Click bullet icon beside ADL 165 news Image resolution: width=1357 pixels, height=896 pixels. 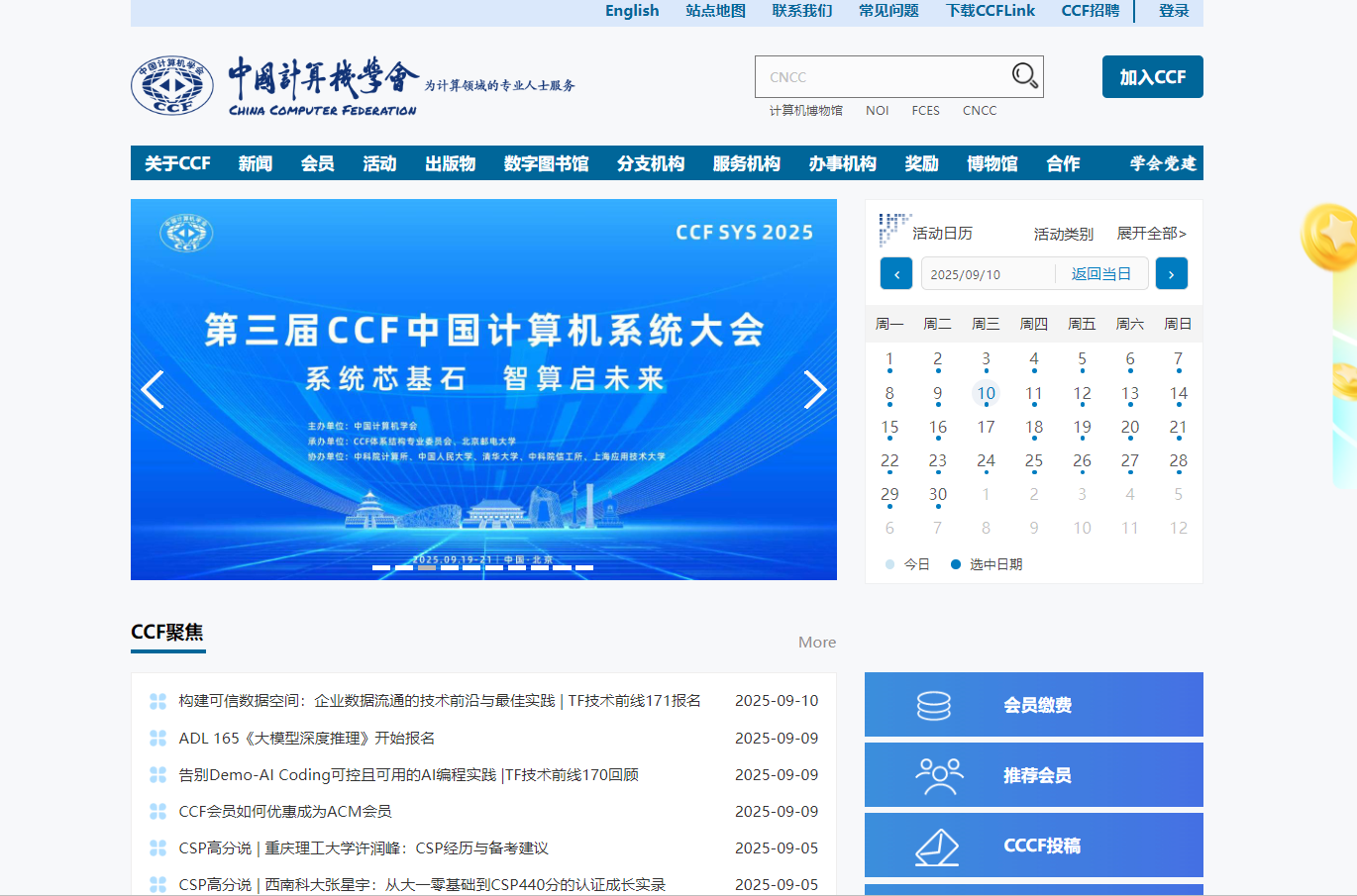tap(157, 738)
